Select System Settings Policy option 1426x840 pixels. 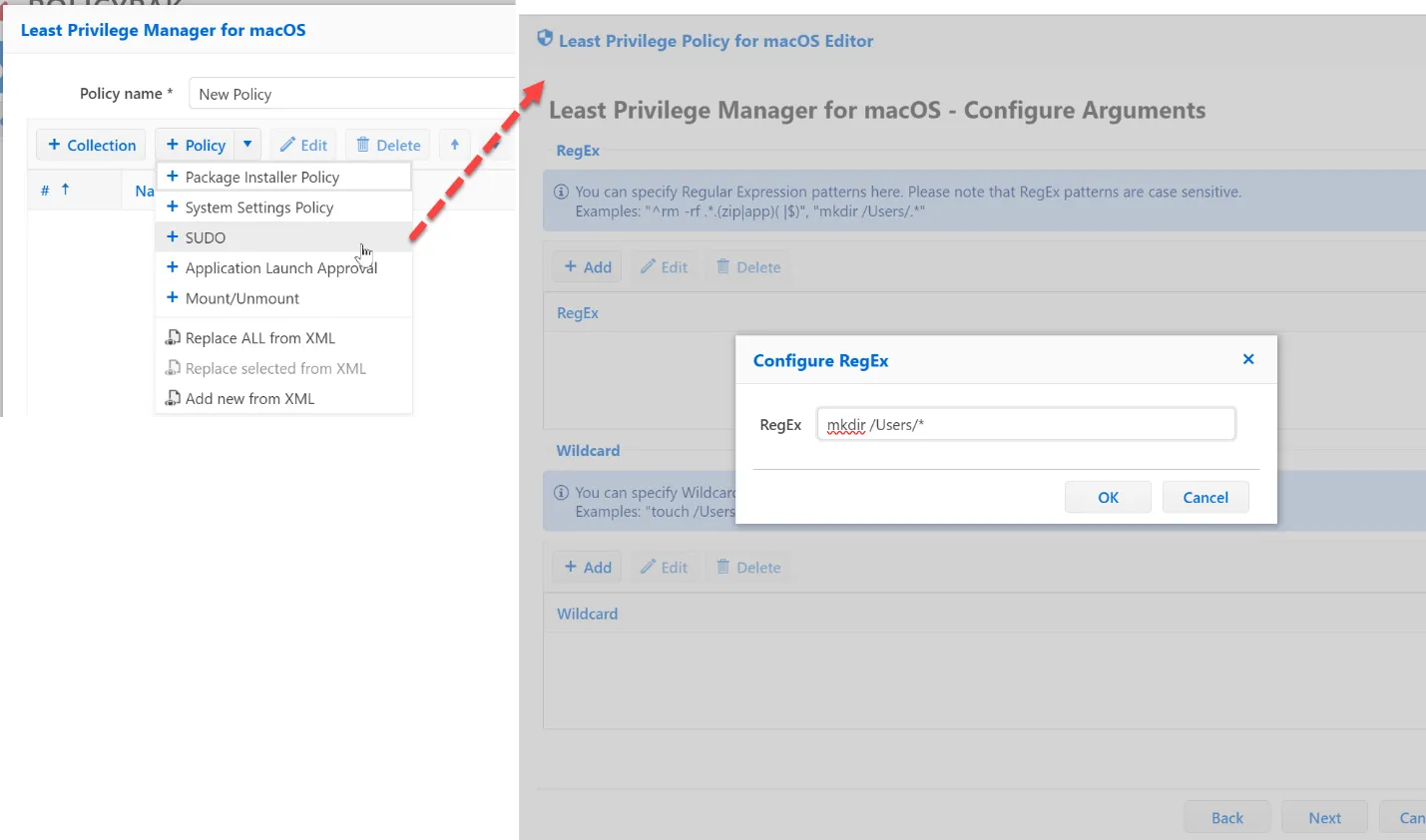click(258, 208)
